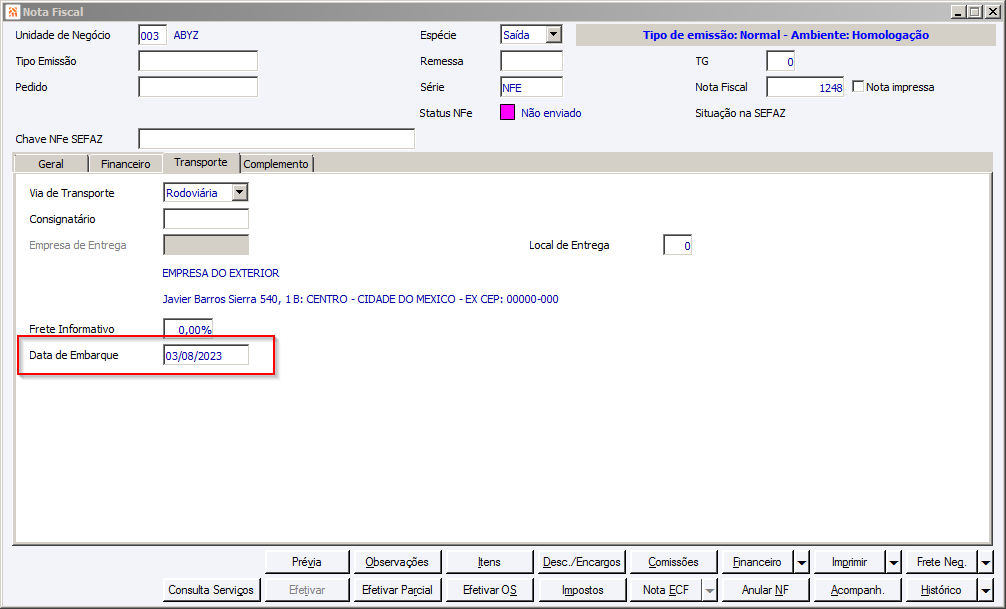
Task: Focus the Consignatário field
Action: tap(206, 219)
